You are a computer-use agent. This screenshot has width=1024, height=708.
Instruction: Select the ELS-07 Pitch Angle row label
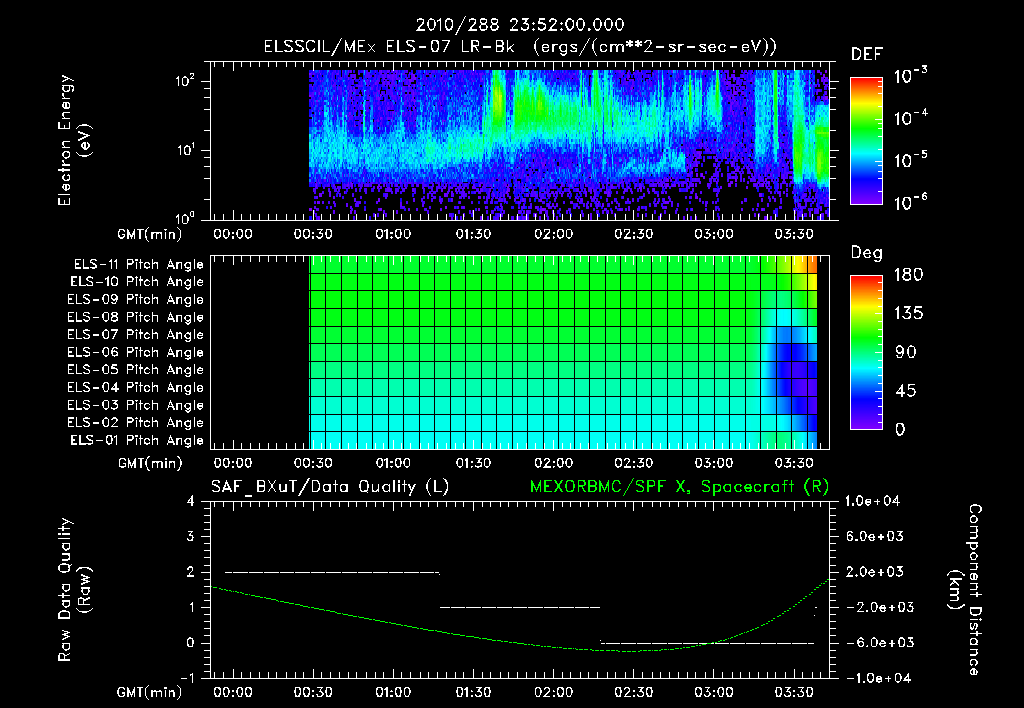[135, 335]
